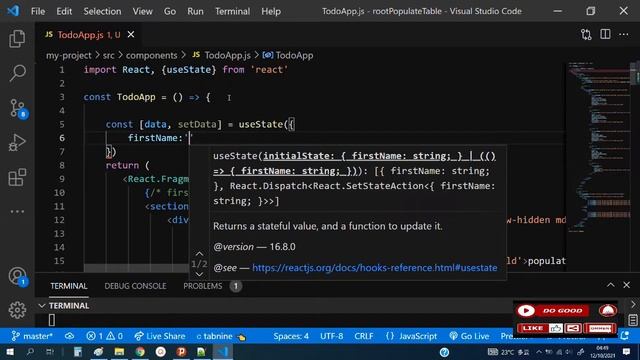Change file encoding UTF-8

[x=331, y=336]
